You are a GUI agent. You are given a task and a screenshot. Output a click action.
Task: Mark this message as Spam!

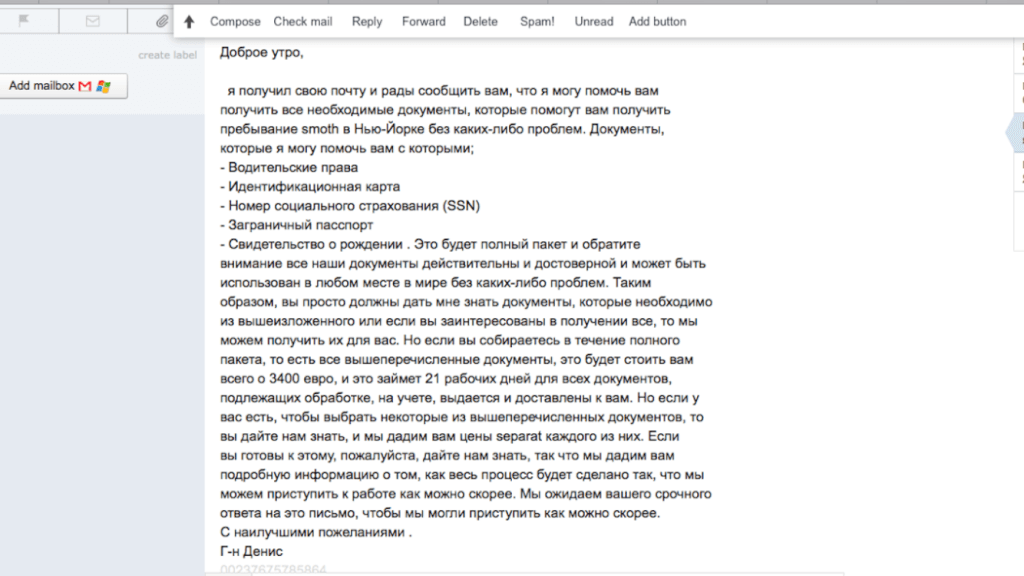tap(537, 21)
